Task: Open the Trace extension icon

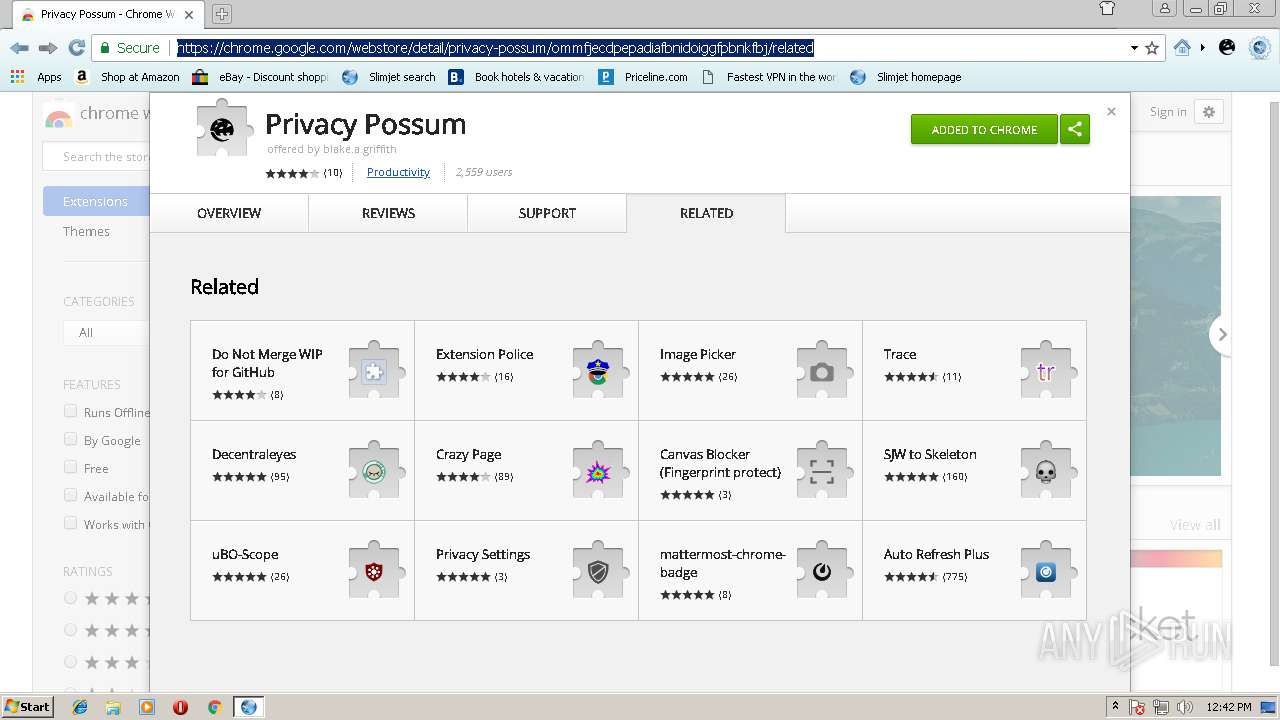Action: tap(1046, 371)
